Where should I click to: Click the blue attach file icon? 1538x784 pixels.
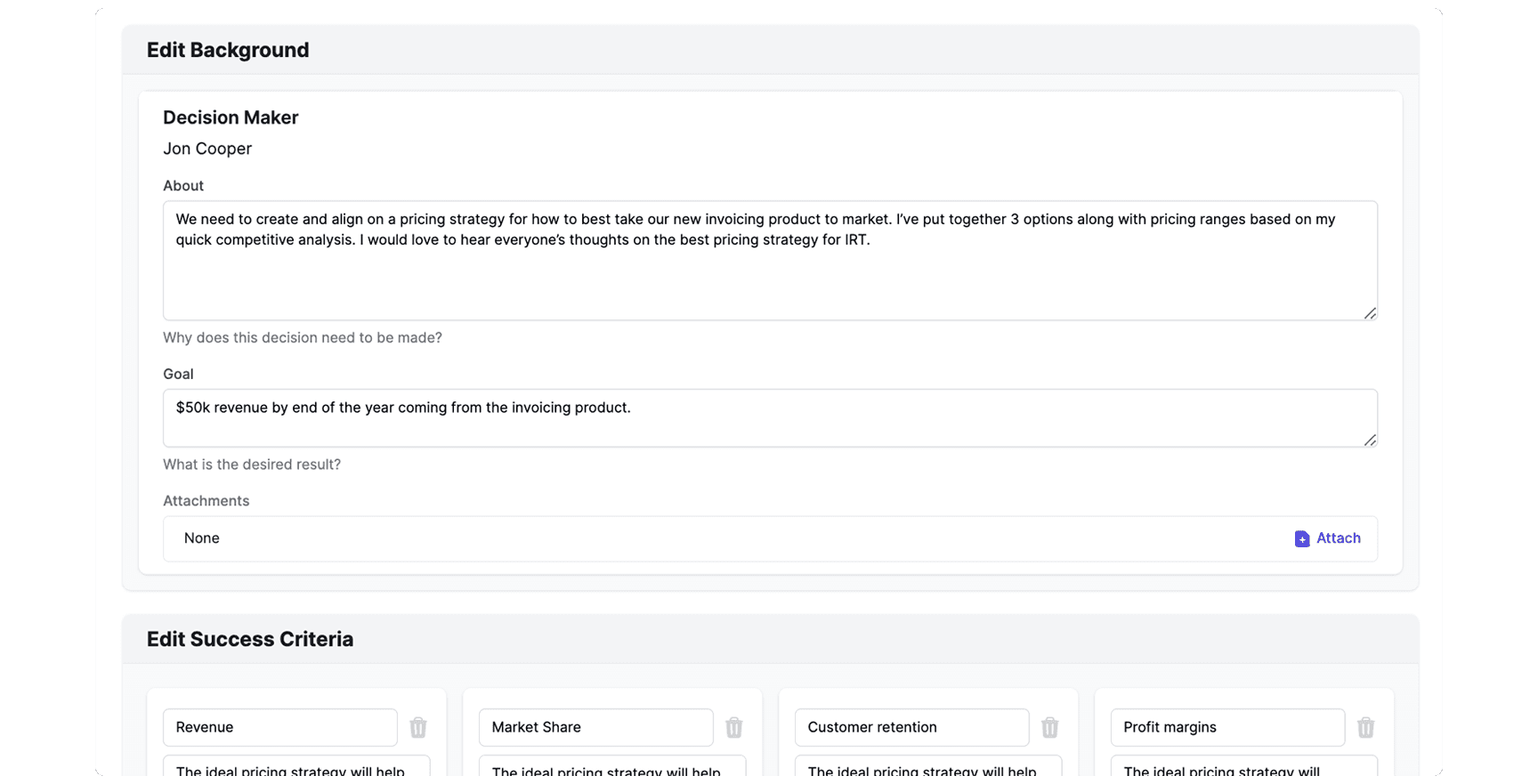[x=1301, y=538]
